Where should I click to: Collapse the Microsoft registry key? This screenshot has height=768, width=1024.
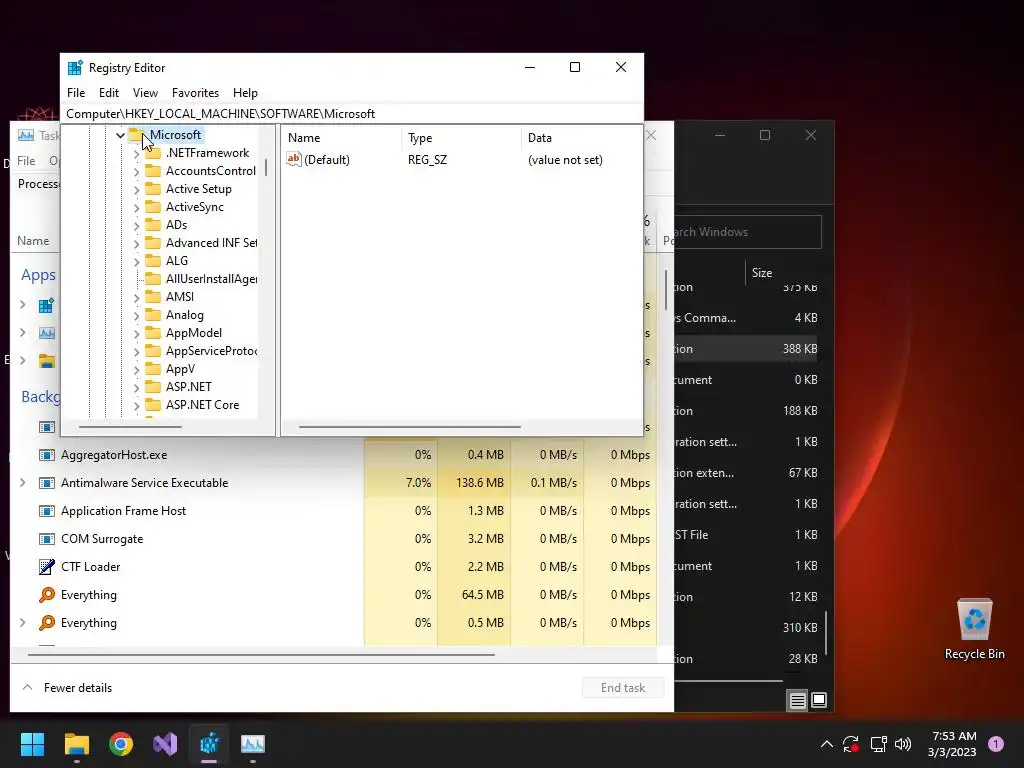(120, 135)
